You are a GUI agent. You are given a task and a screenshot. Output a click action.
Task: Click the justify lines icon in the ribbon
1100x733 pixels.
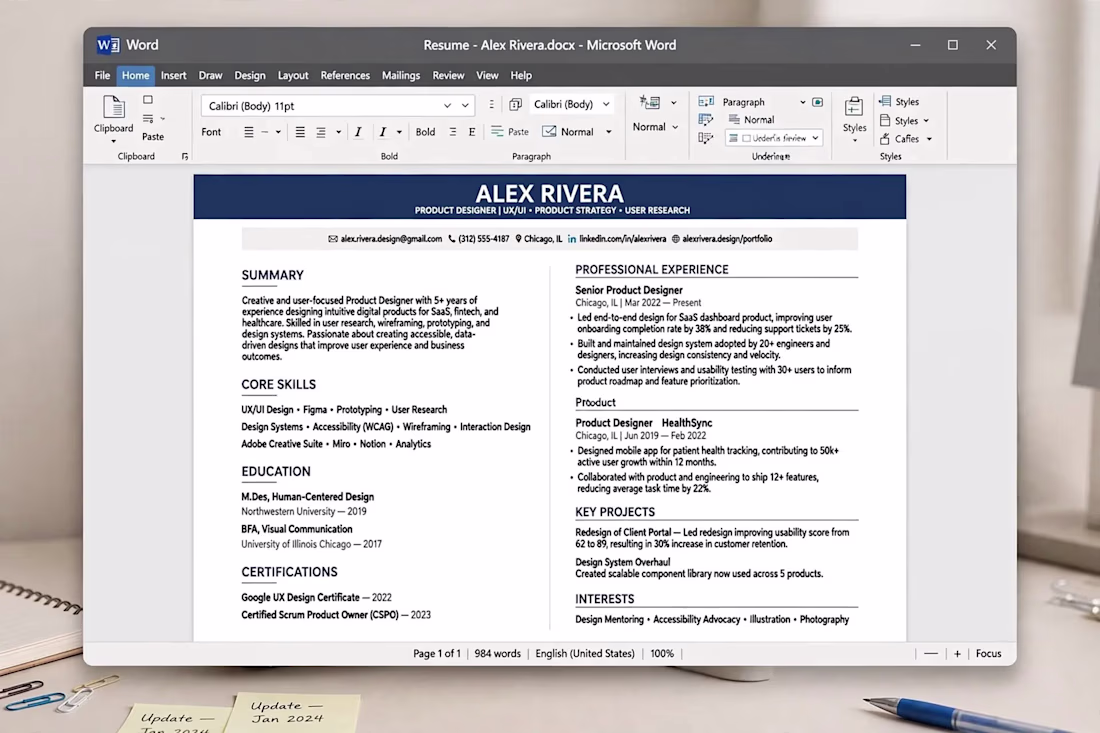coord(300,132)
